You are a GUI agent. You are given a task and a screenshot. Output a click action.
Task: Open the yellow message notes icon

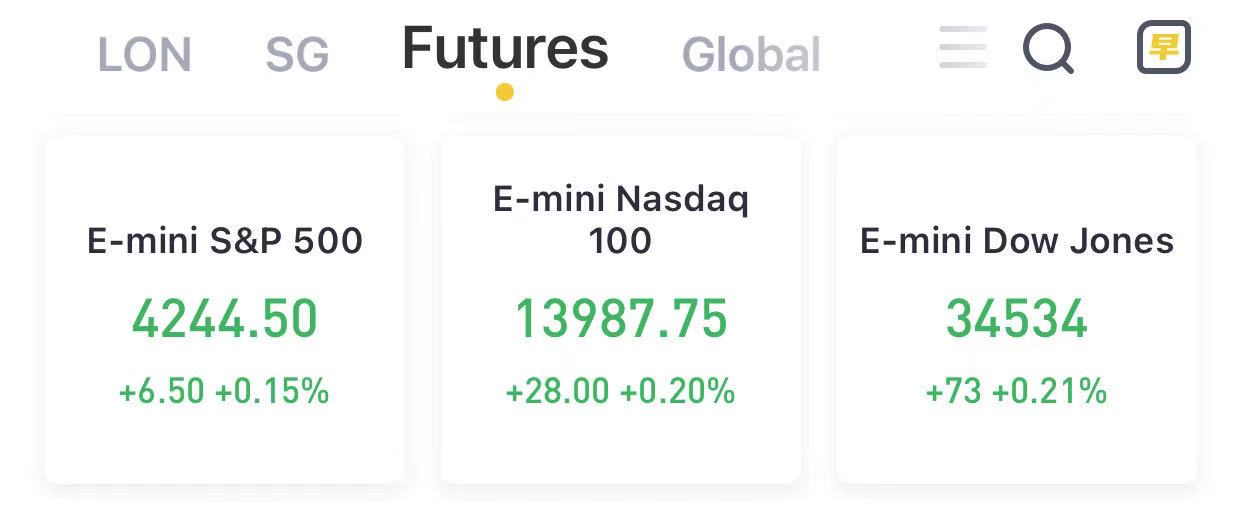point(1164,47)
